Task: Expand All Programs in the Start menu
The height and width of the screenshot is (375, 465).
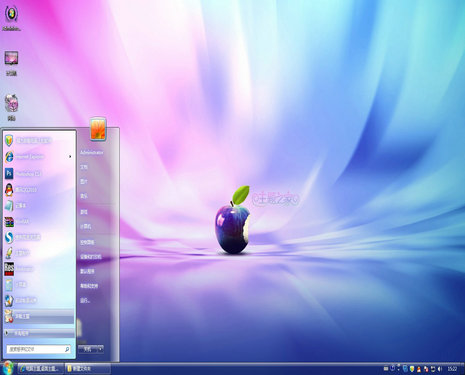Action: (39, 333)
